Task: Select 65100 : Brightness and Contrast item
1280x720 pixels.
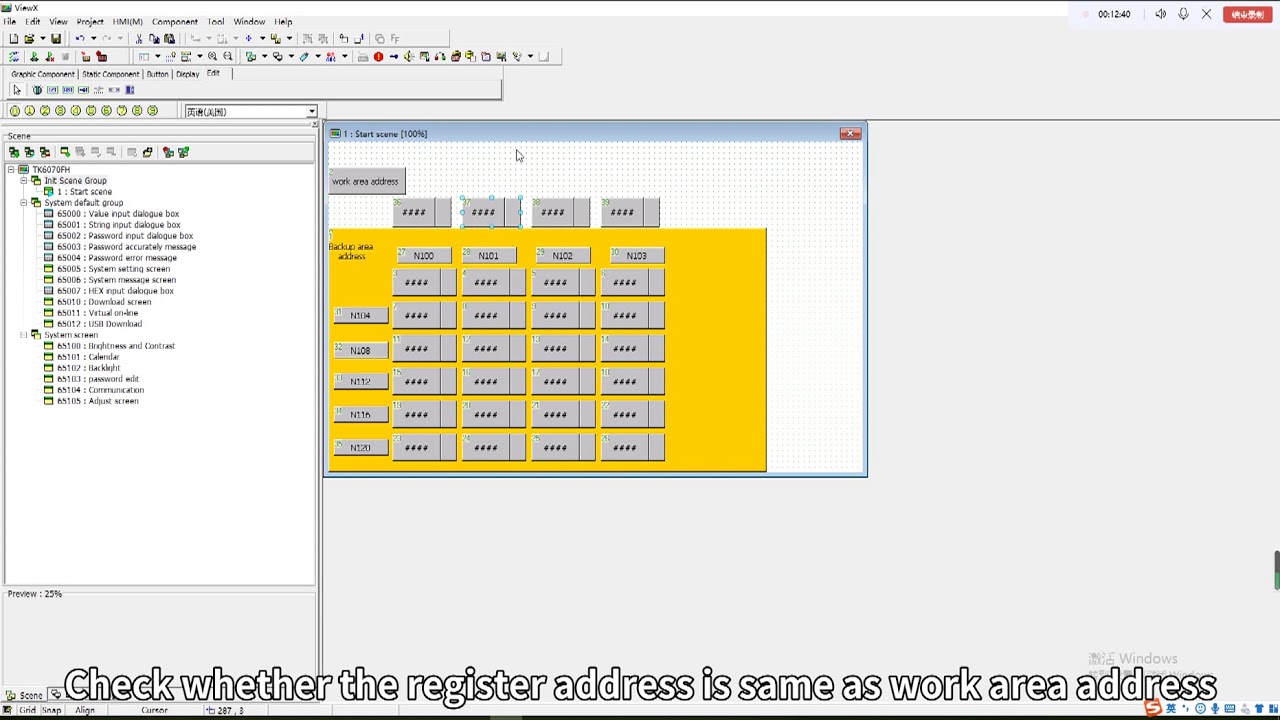Action: click(115, 346)
